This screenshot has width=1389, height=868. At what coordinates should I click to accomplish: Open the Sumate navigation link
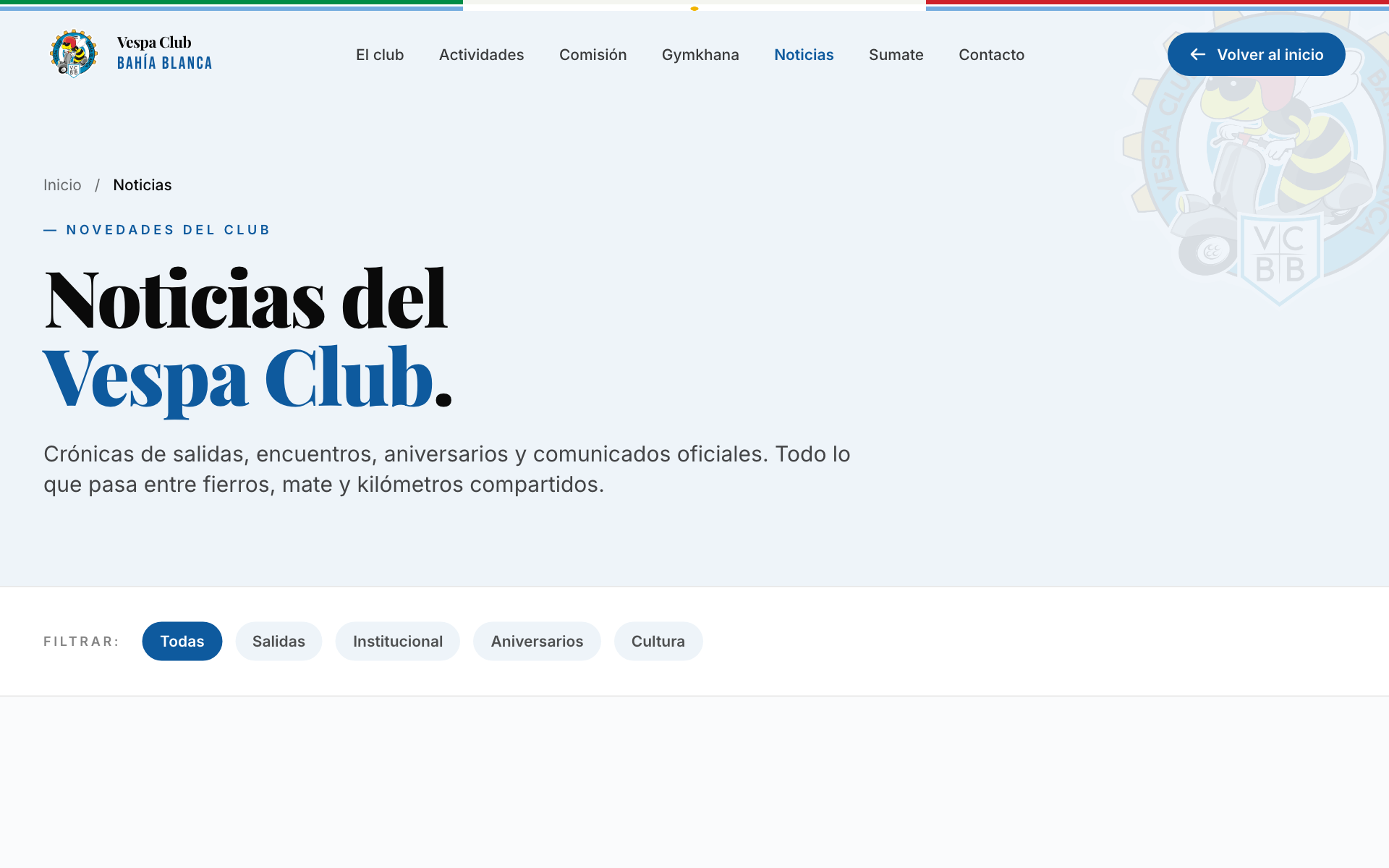[x=896, y=55]
